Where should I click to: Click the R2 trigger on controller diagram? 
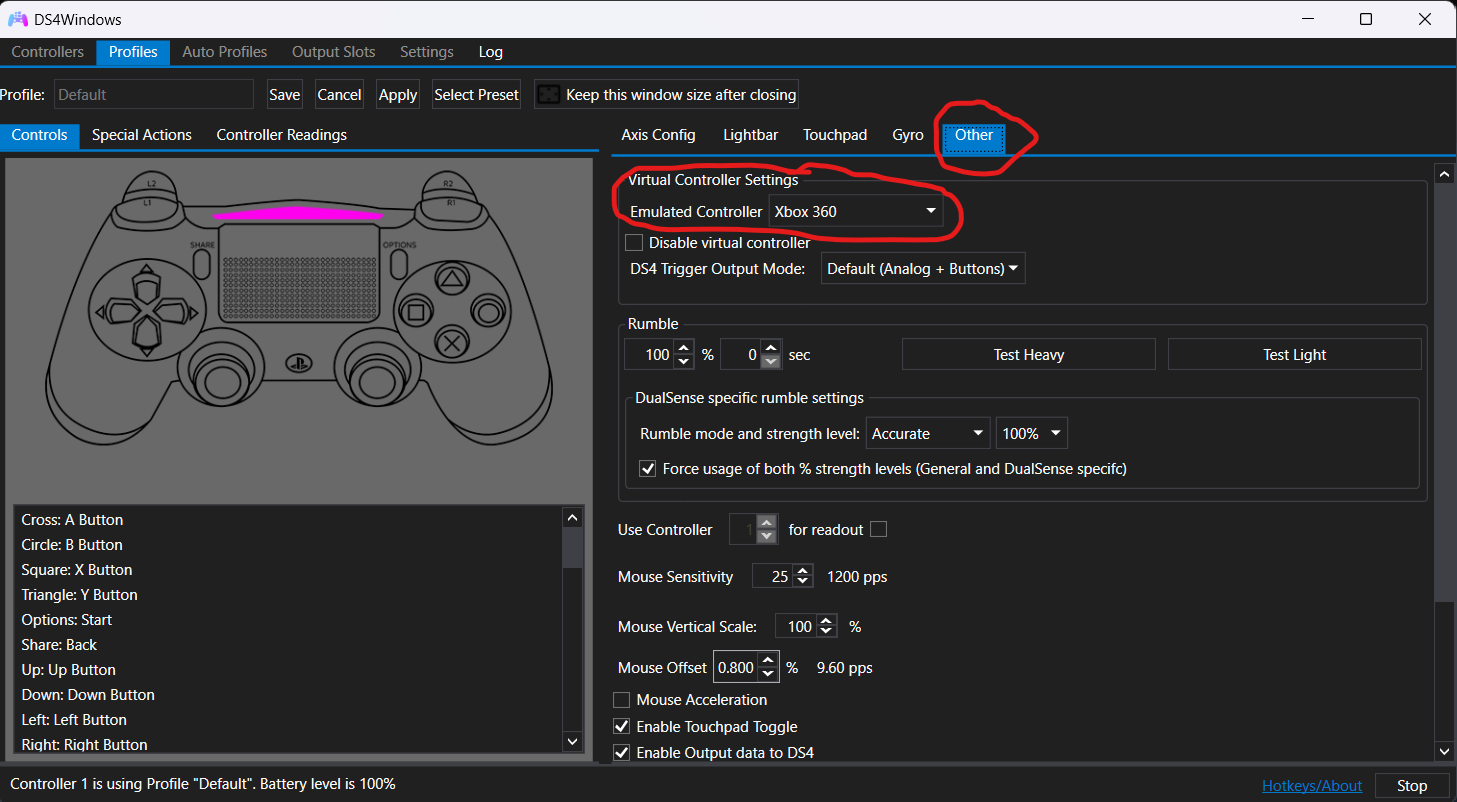(x=447, y=182)
